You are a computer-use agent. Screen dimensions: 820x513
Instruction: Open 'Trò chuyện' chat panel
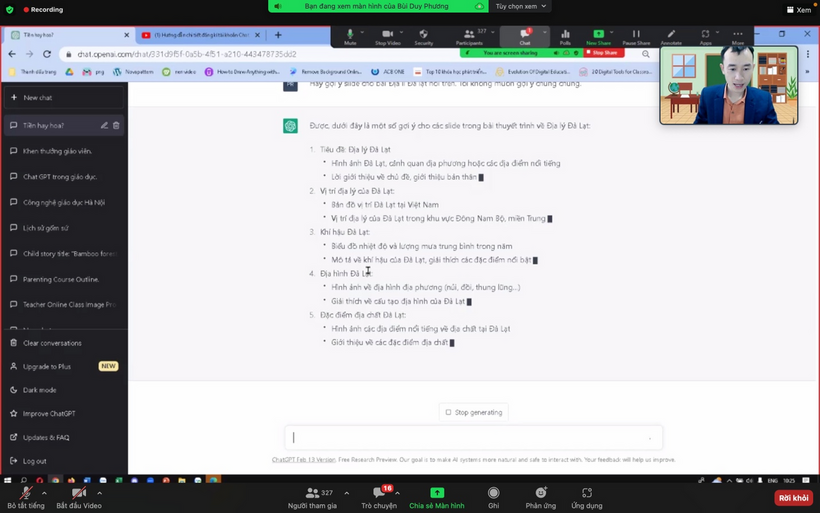[379, 497]
